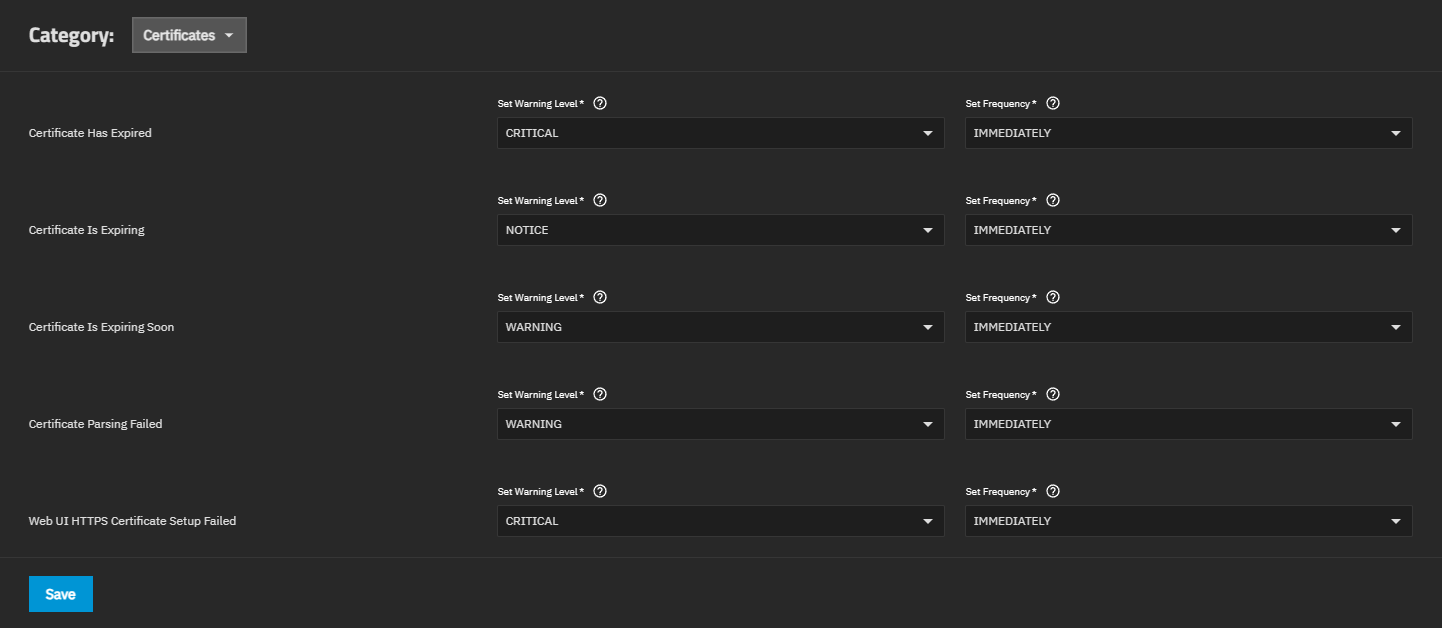This screenshot has height=628, width=1442.
Task: Click the Save button
Action: click(61, 594)
